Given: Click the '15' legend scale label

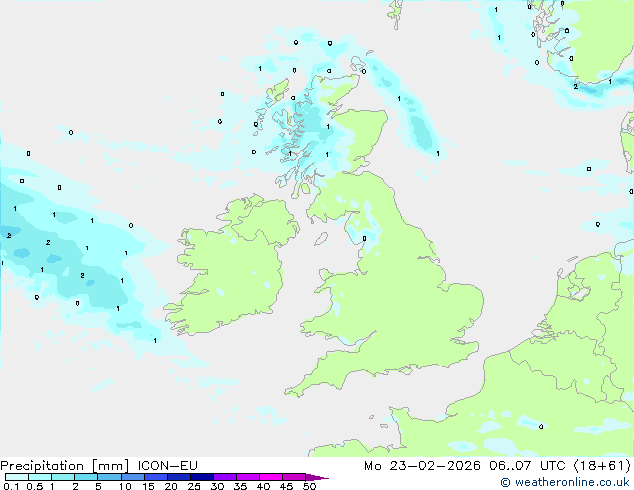Looking at the screenshot, I should coord(148,486).
